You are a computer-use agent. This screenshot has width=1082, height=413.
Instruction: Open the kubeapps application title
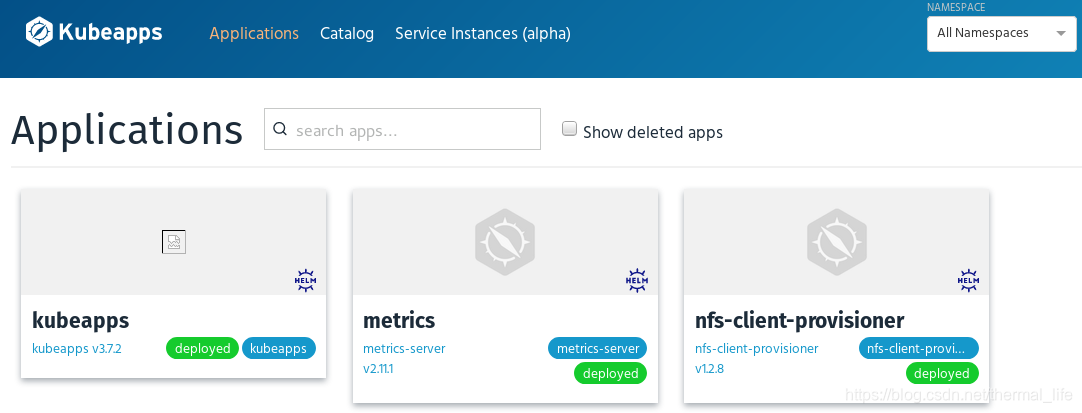coord(81,321)
